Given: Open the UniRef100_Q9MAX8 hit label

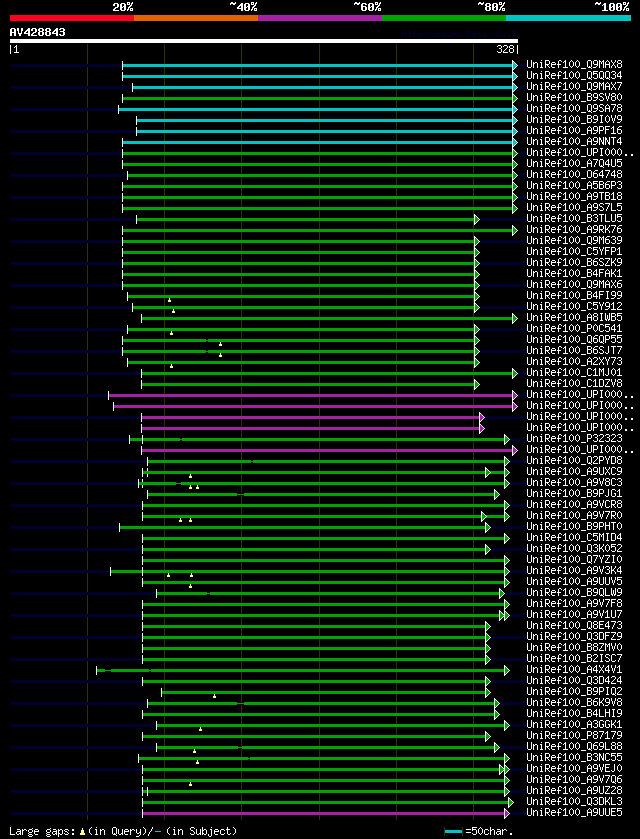Looking at the screenshot, I should point(574,65).
